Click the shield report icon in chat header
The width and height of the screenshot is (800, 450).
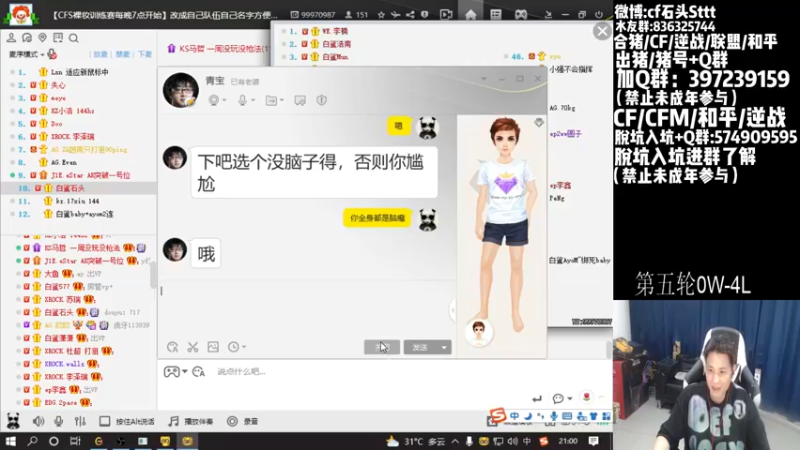(321, 100)
